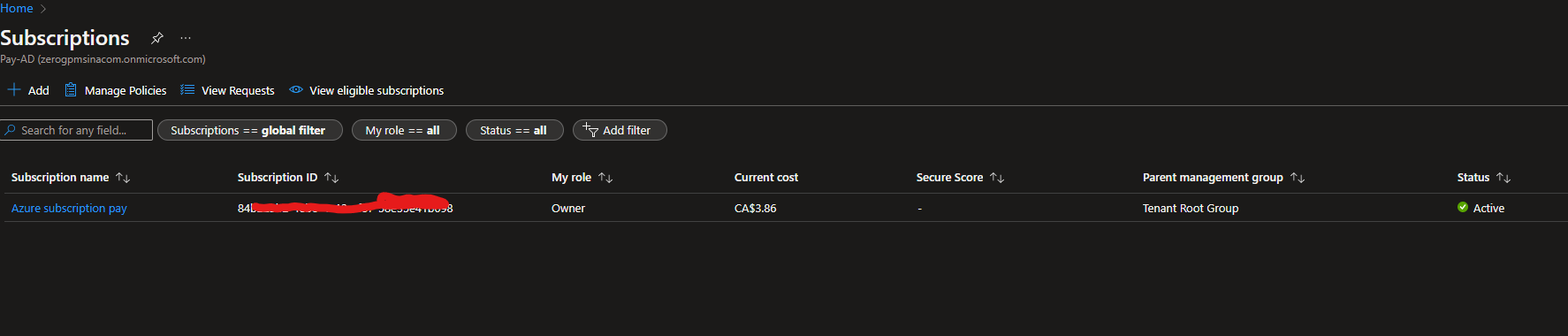The height and width of the screenshot is (336, 1568).
Task: Click the Current cost column header
Action: coord(766,178)
